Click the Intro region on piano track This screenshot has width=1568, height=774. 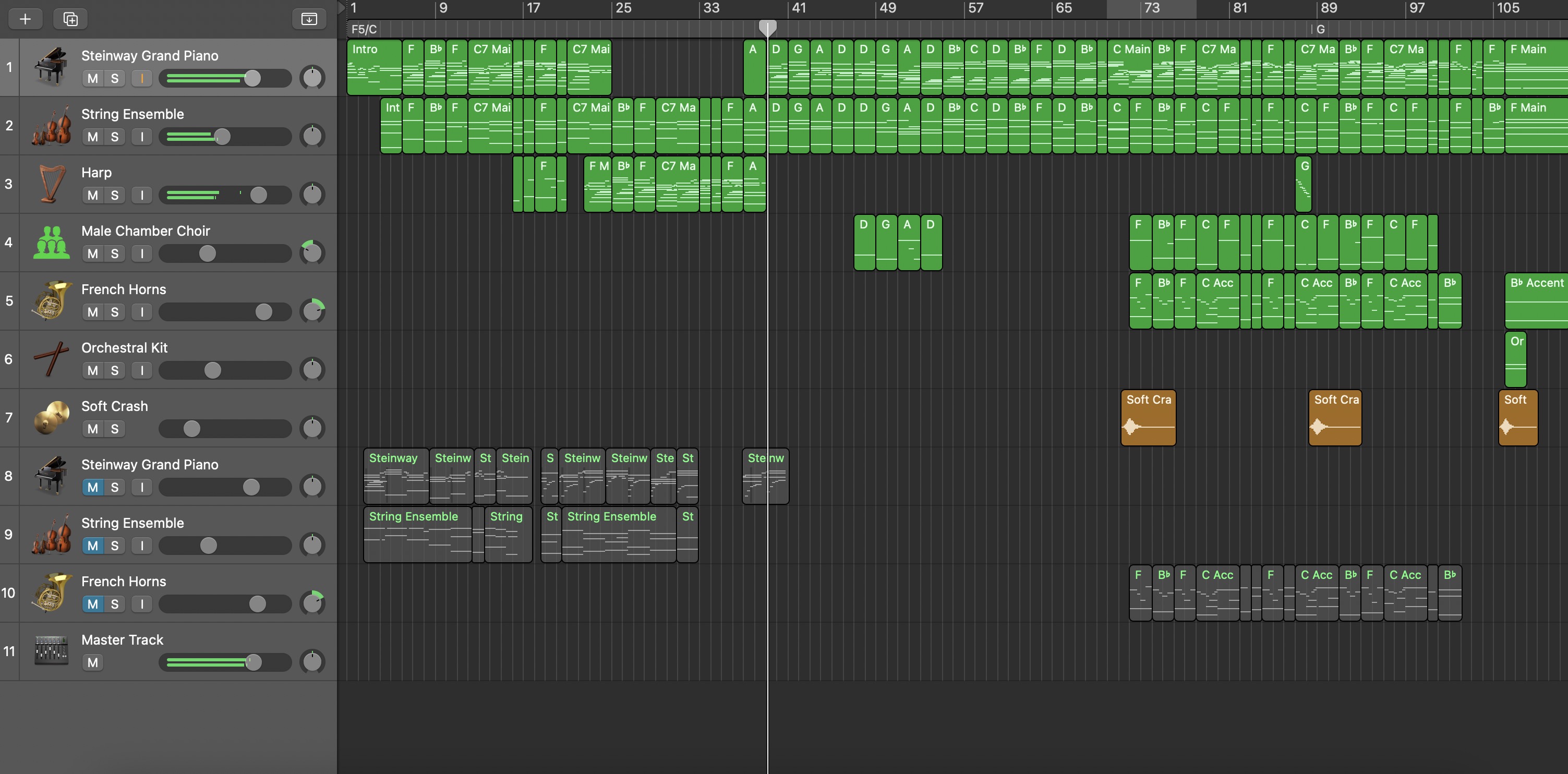(373, 67)
